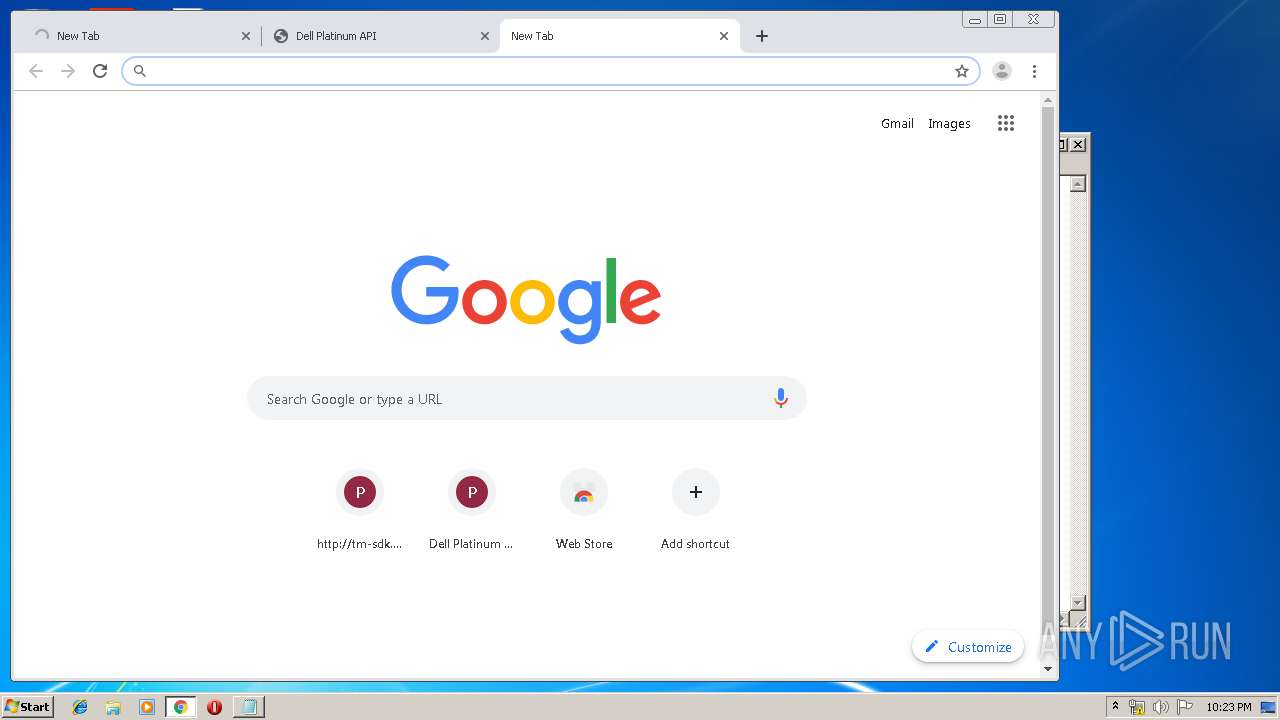
Task: Open the Images link
Action: point(949,123)
